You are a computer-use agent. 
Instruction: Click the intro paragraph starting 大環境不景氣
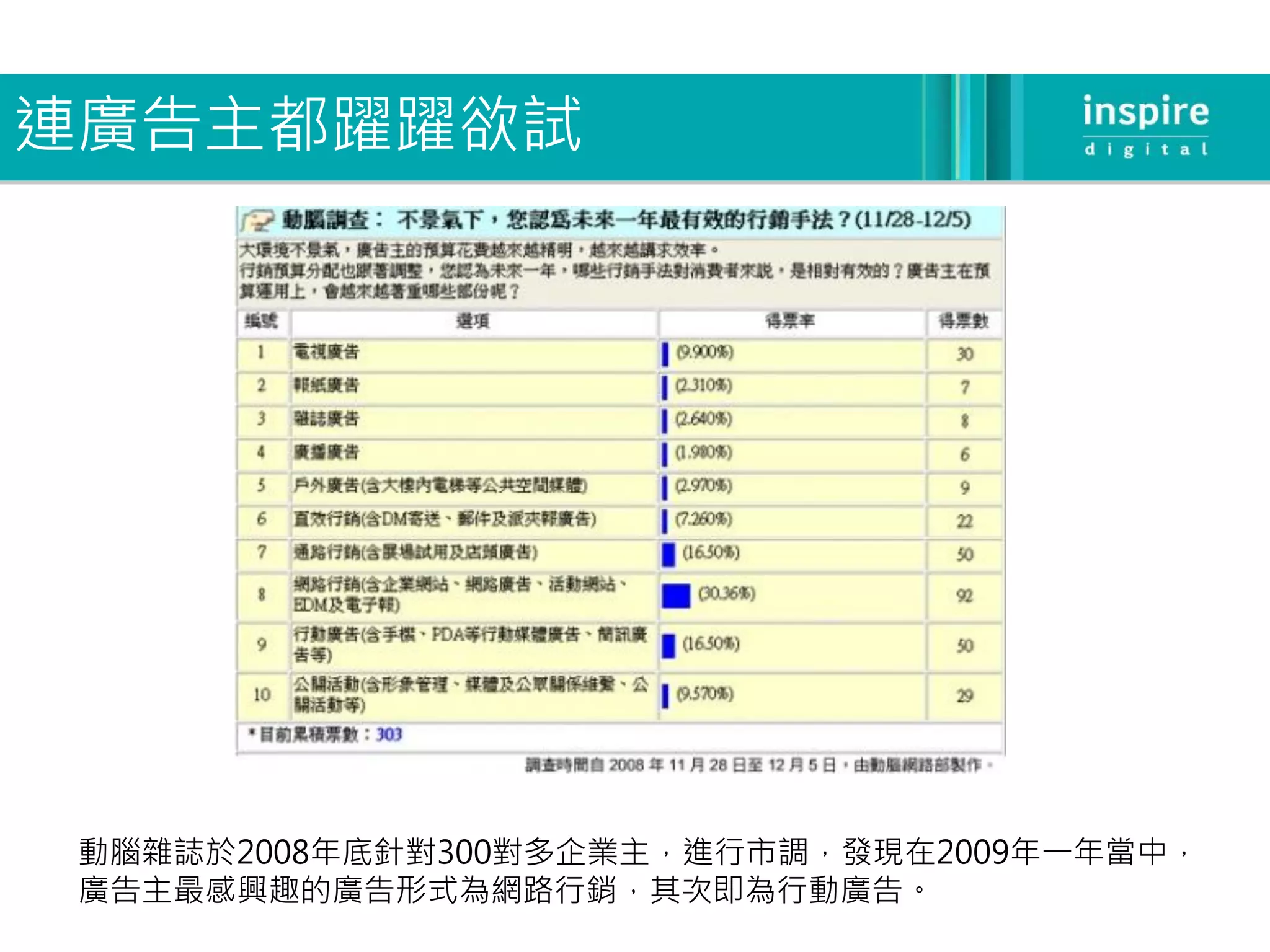(615, 270)
